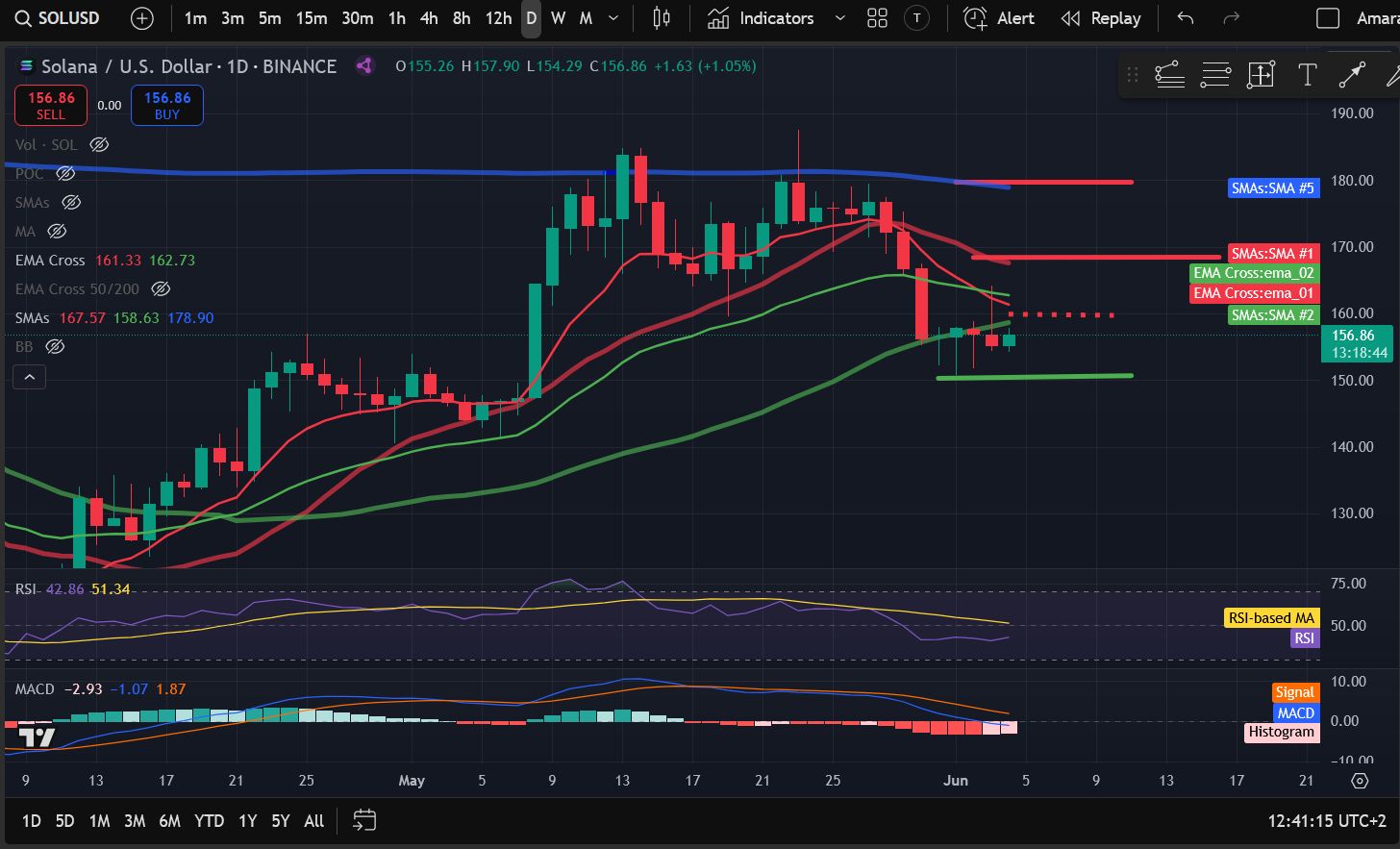Click the 156.86 BUY button
The width and height of the screenshot is (1400, 849).
[x=167, y=105]
